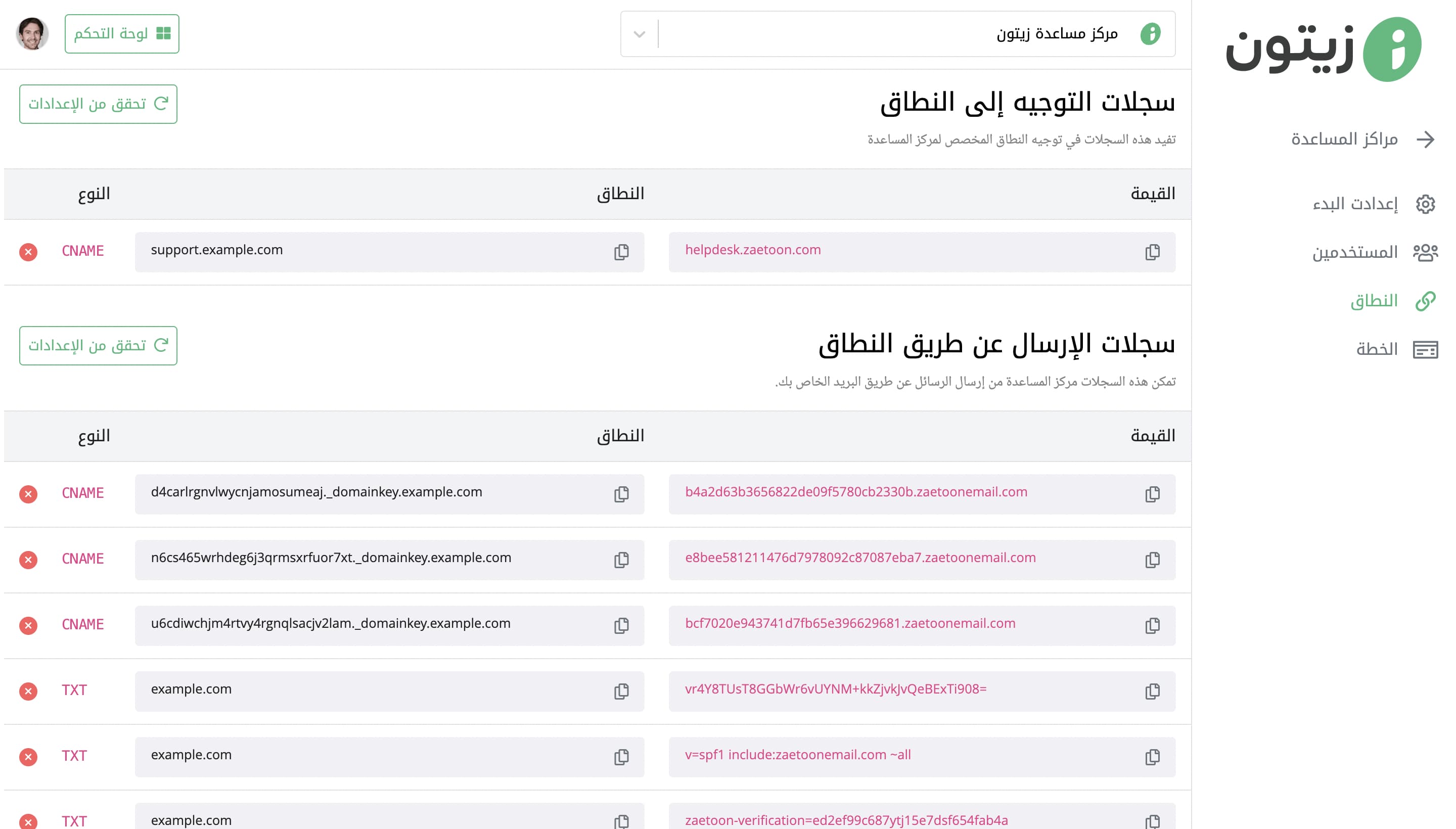Copy the bcf7020e943741d7fb65e396629681 value
The width and height of the screenshot is (1456, 829).
point(1152,625)
